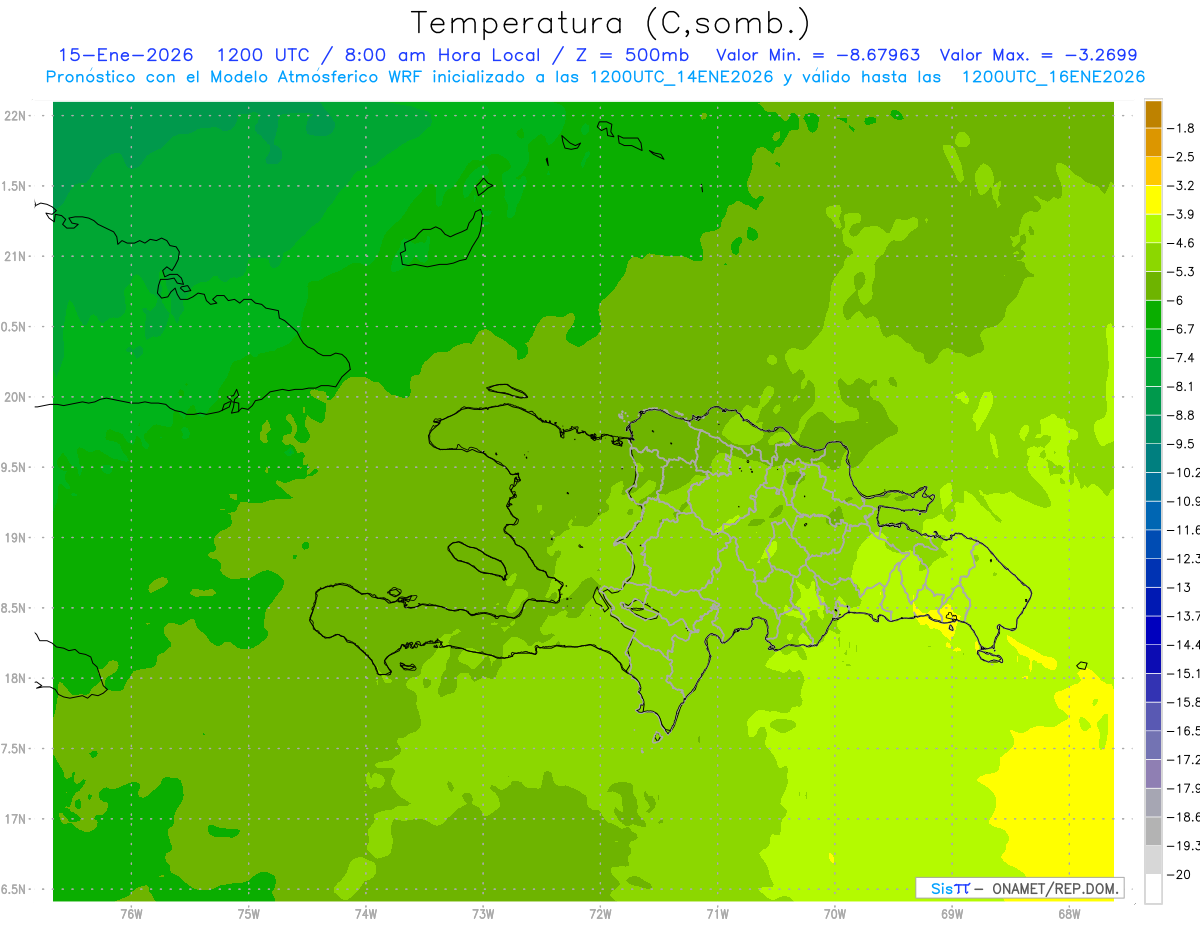Viewport: 1200px width, 927px height.
Task: Click the -6 colorbar value
Action: click(1177, 300)
